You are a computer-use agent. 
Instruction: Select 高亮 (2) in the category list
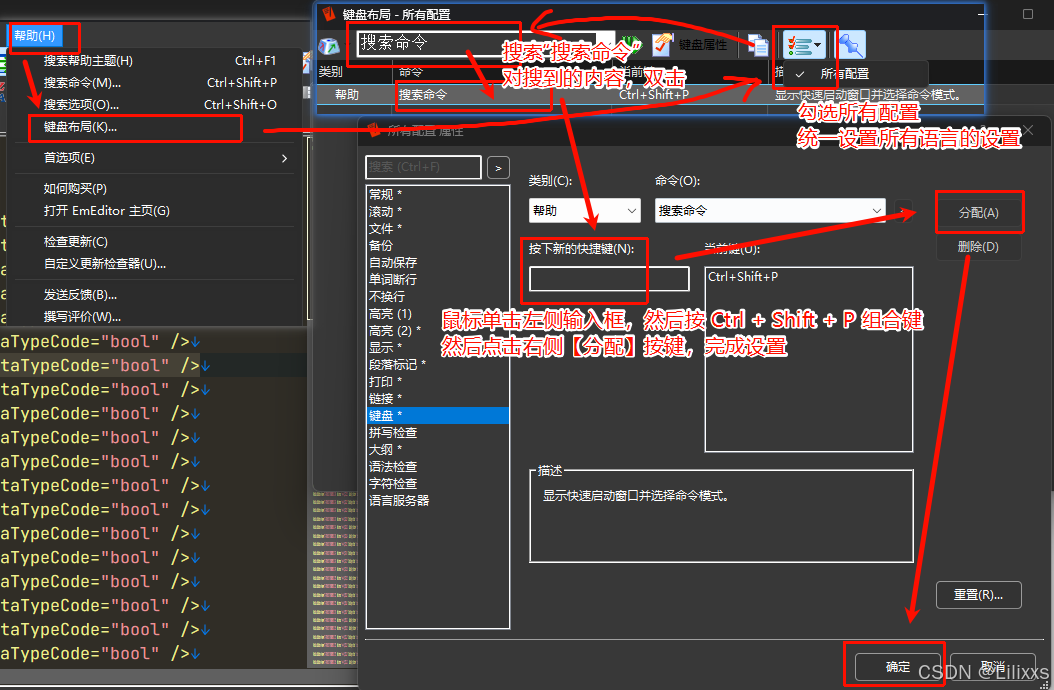(x=437, y=330)
